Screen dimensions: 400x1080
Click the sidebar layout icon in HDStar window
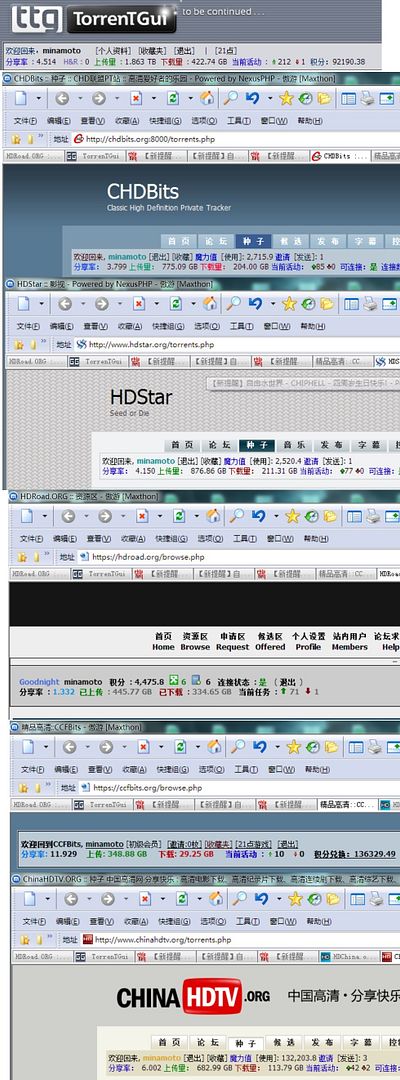point(352,303)
